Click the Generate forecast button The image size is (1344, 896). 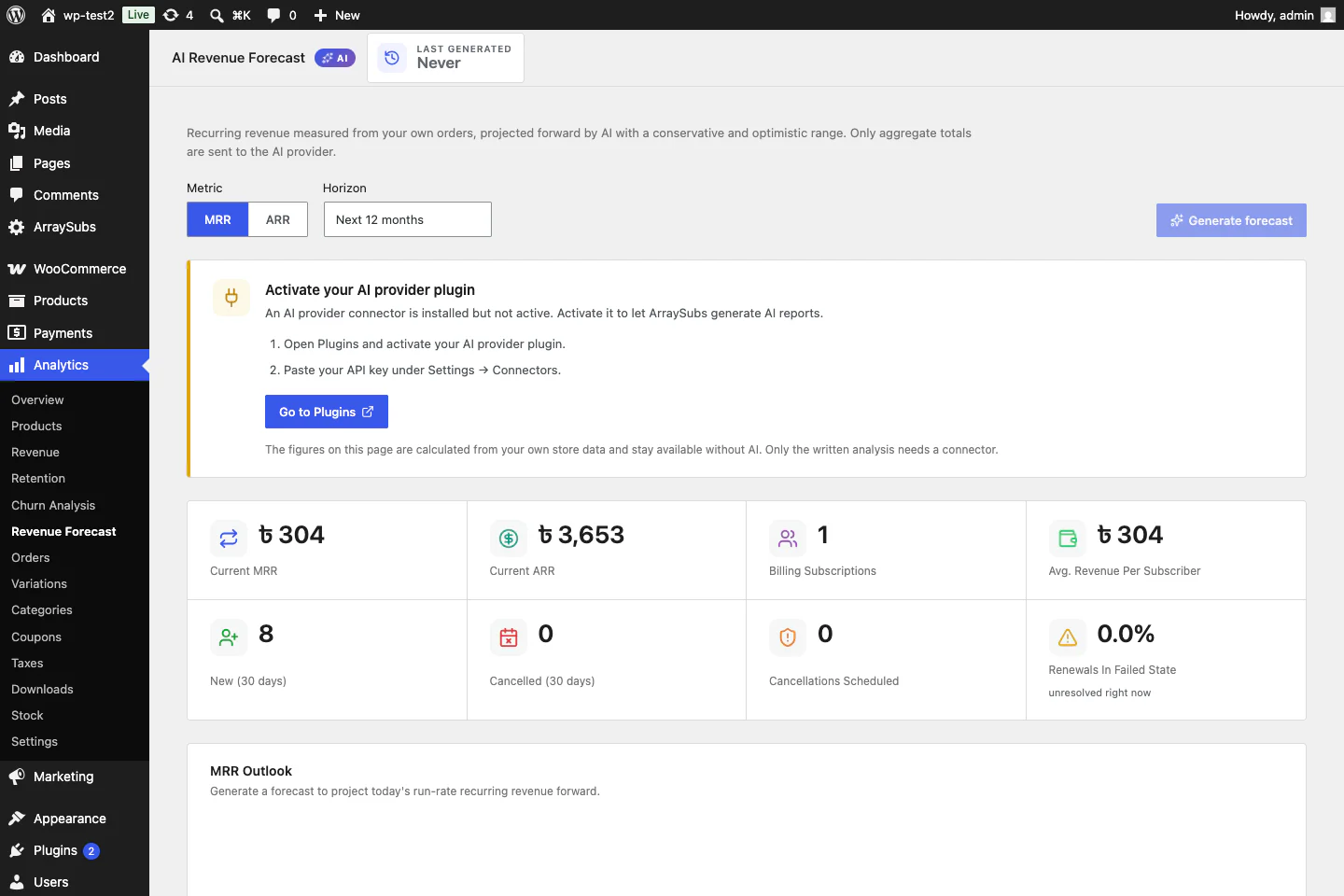(x=1231, y=220)
